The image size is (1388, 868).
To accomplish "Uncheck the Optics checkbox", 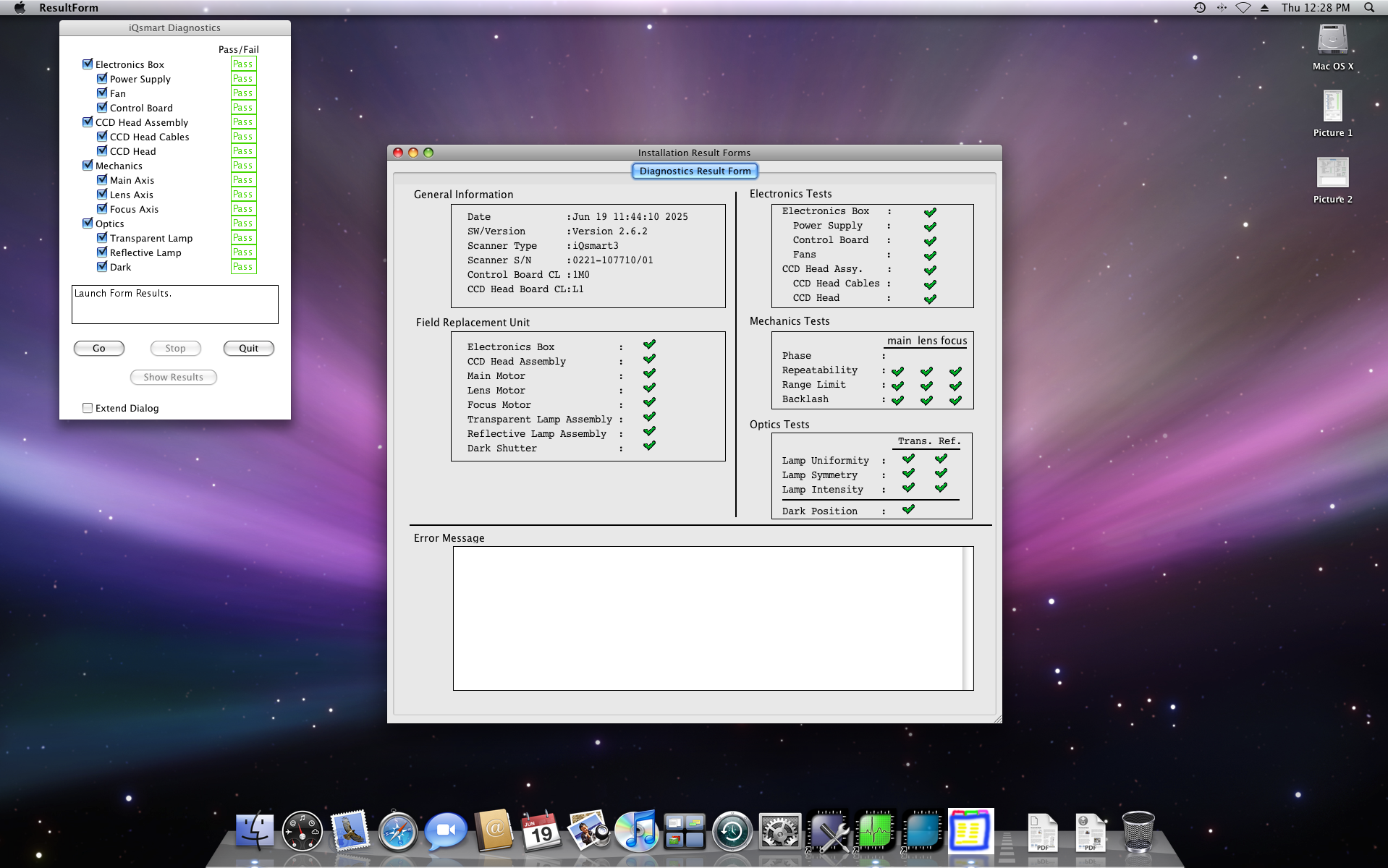I will pos(88,223).
